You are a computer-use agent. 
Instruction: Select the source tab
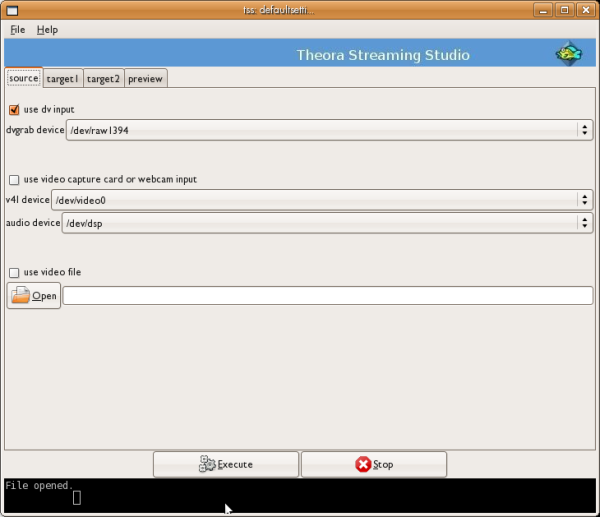[23, 78]
